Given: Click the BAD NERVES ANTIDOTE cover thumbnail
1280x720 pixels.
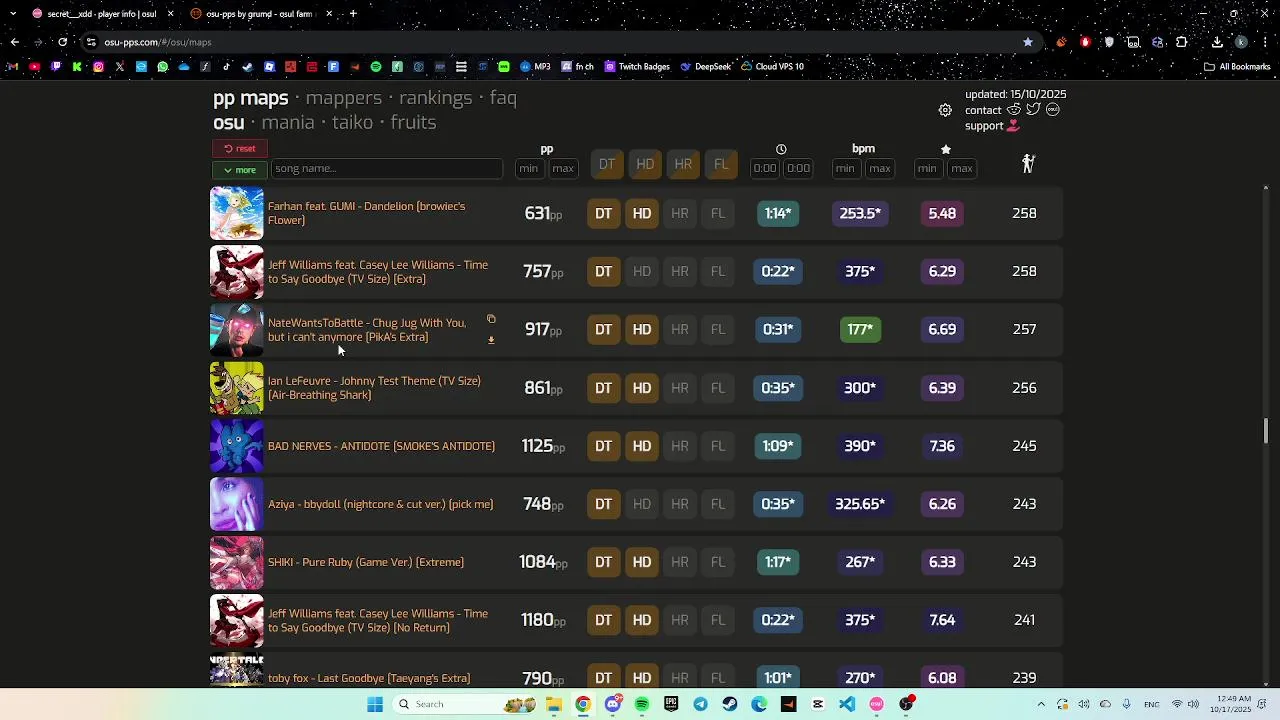Looking at the screenshot, I should point(237,446).
